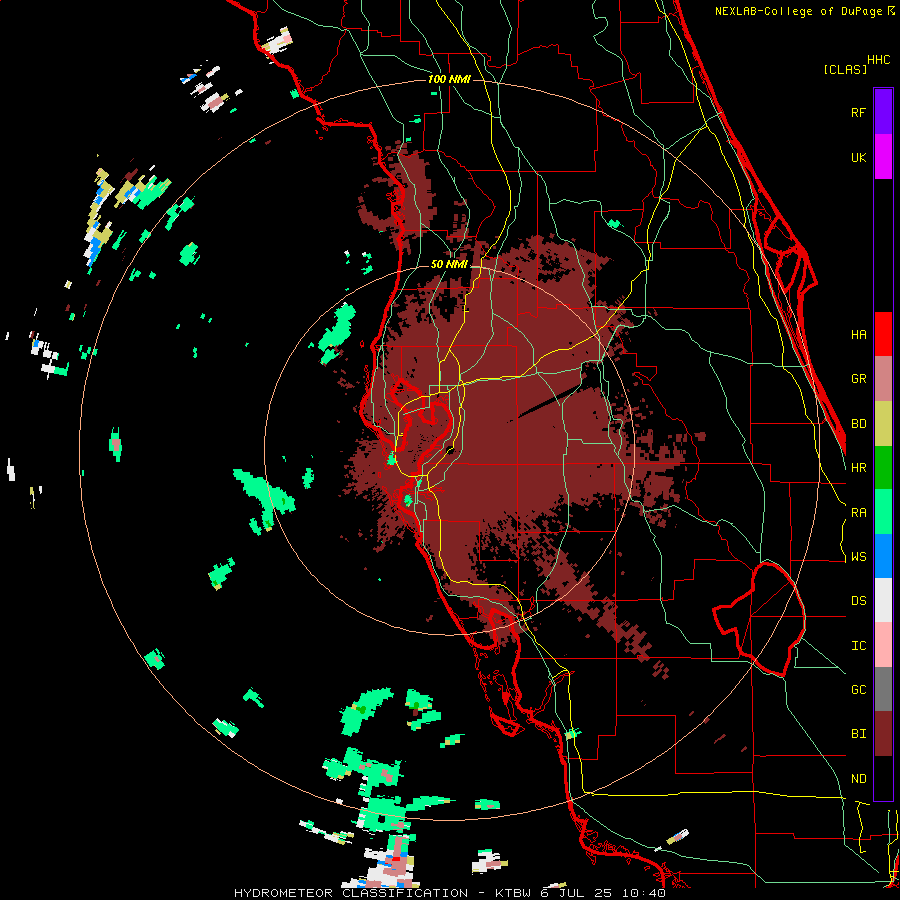Click the 'ND' legend label text
This screenshot has height=900, width=900.
858,779
